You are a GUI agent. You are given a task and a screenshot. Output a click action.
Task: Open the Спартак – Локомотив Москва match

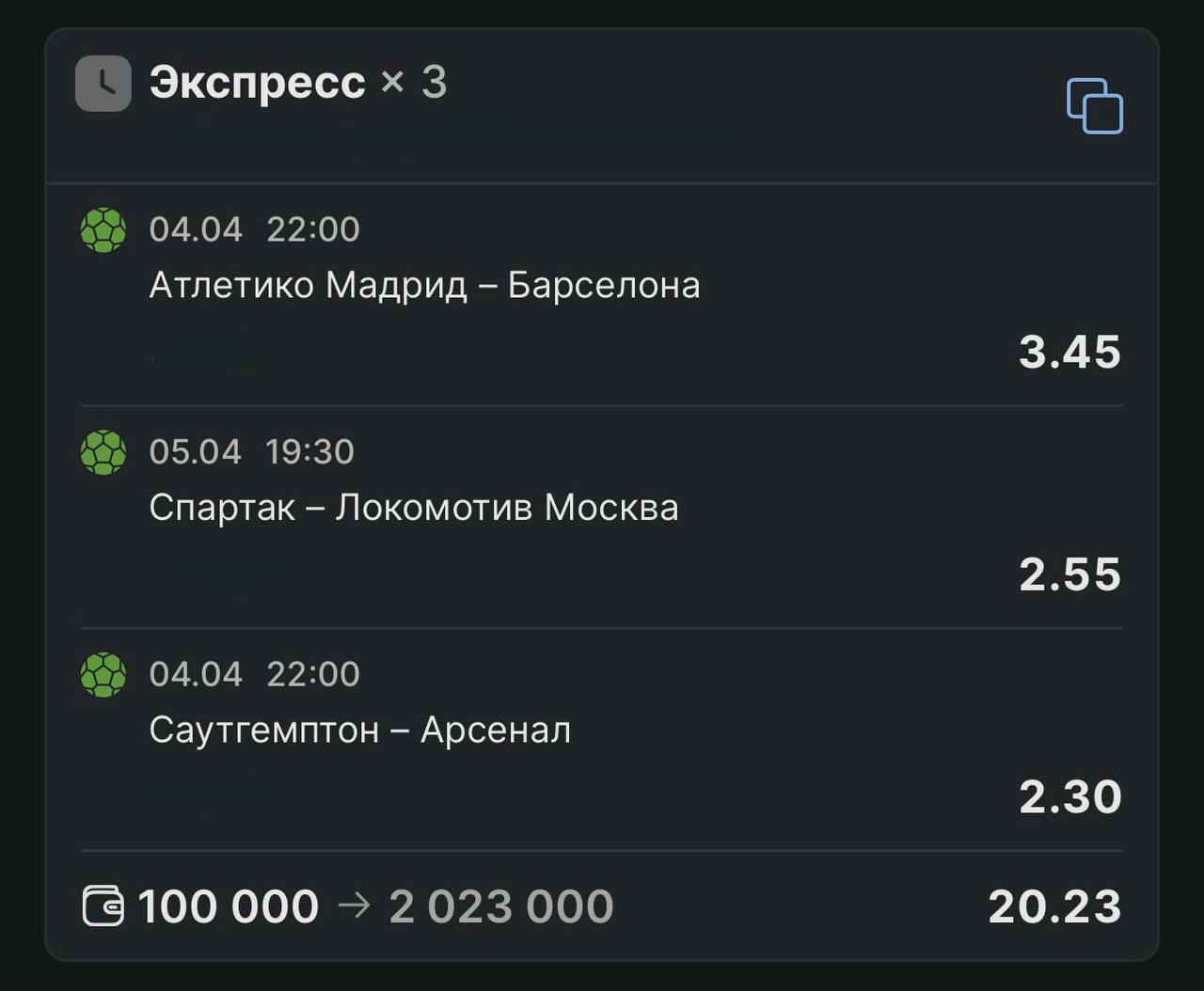[414, 508]
